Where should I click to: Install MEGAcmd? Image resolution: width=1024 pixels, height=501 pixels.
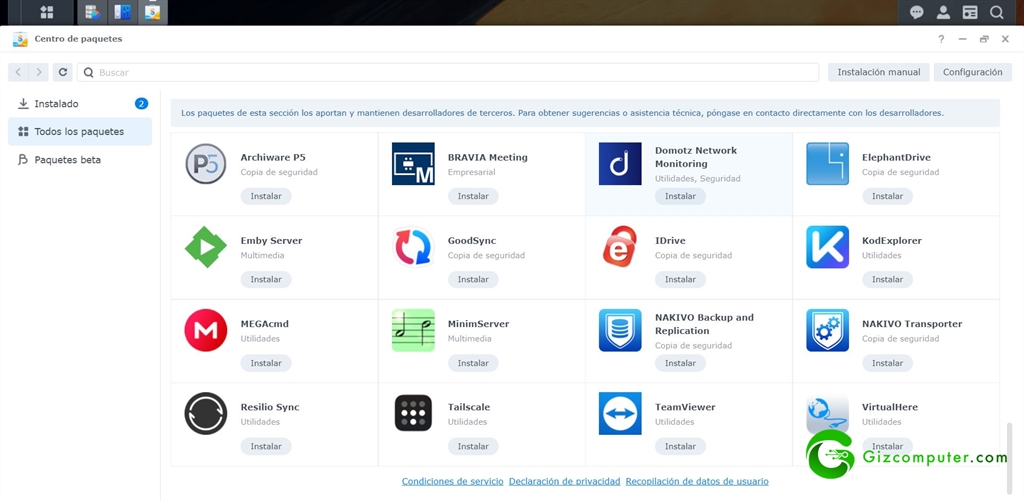pos(266,363)
